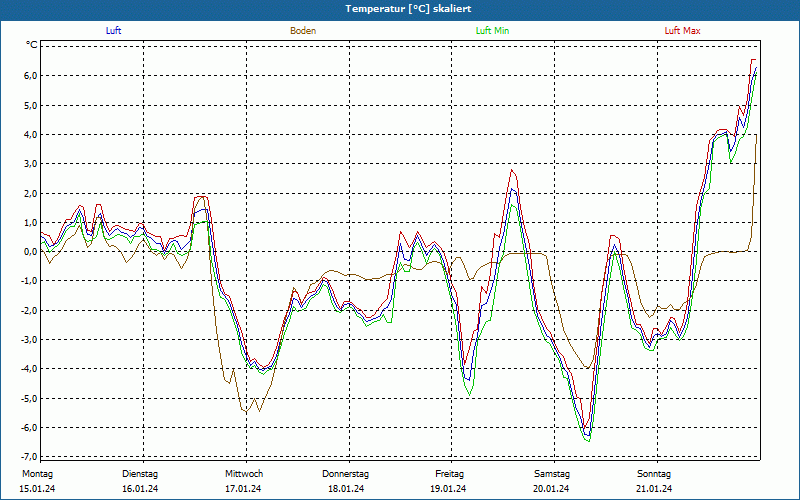Click the '-1,0' y-axis value
The height and width of the screenshot is (500, 800).
(x=29, y=281)
